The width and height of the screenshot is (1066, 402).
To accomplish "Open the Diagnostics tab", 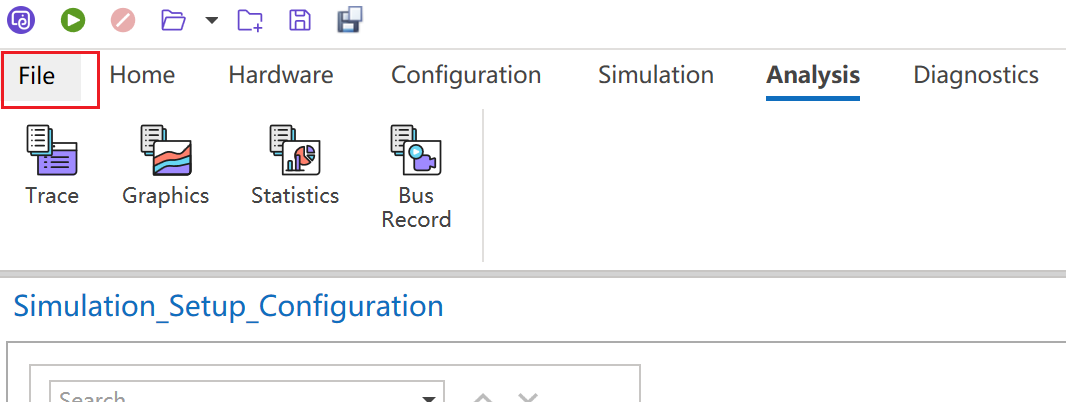I will coord(976,75).
